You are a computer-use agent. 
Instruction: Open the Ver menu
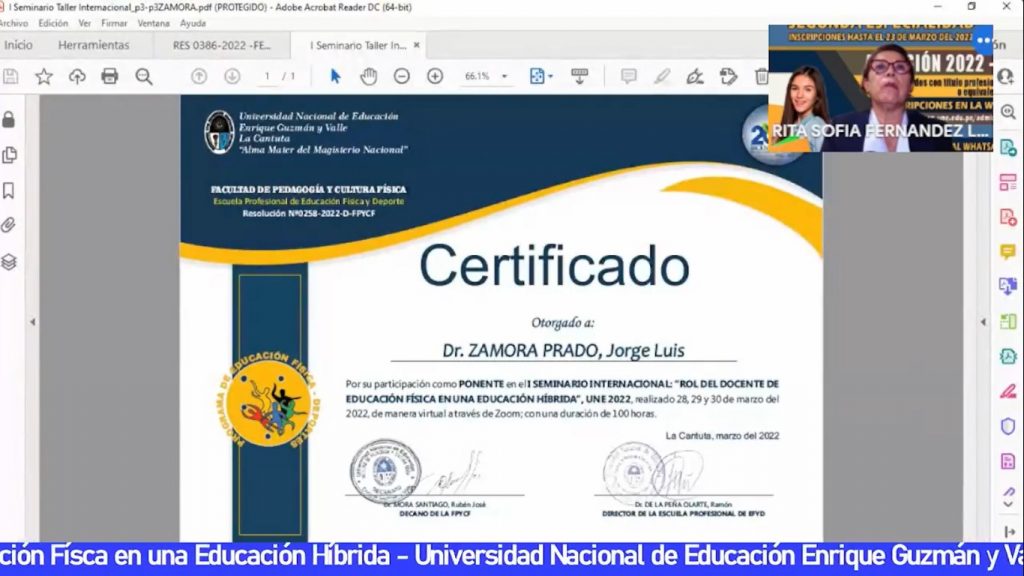[85, 23]
